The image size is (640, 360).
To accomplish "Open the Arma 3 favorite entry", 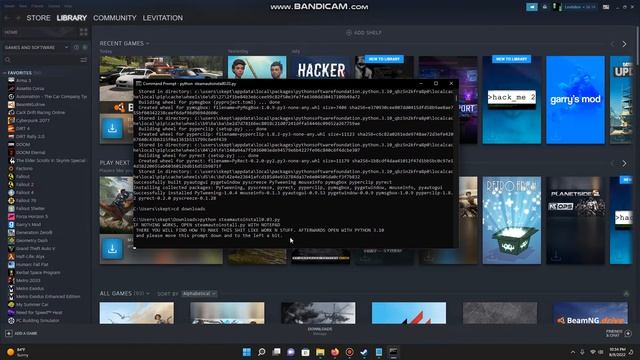I will (23, 80).
